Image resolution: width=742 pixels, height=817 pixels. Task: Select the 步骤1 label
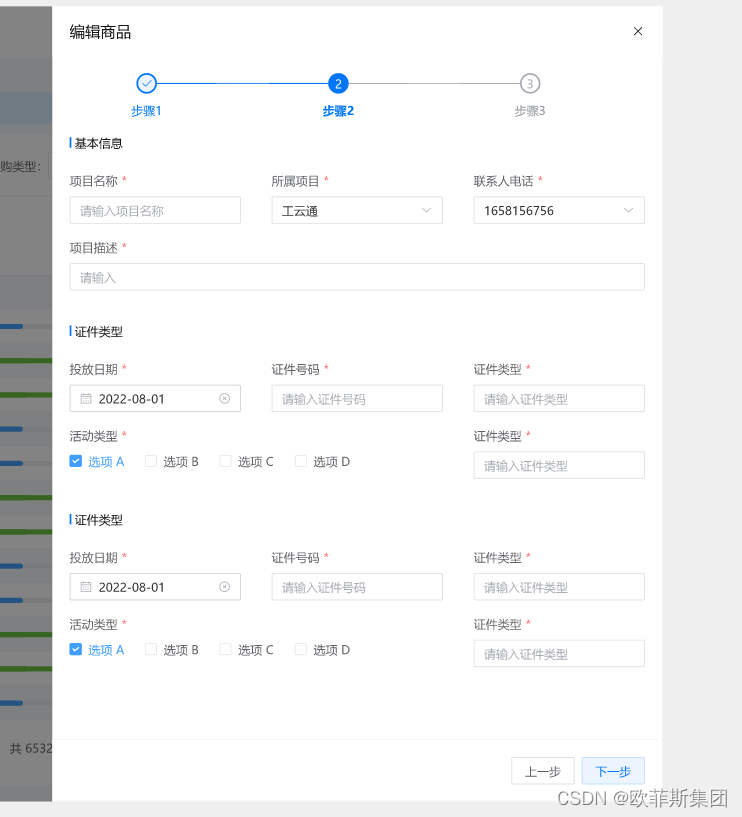click(146, 111)
